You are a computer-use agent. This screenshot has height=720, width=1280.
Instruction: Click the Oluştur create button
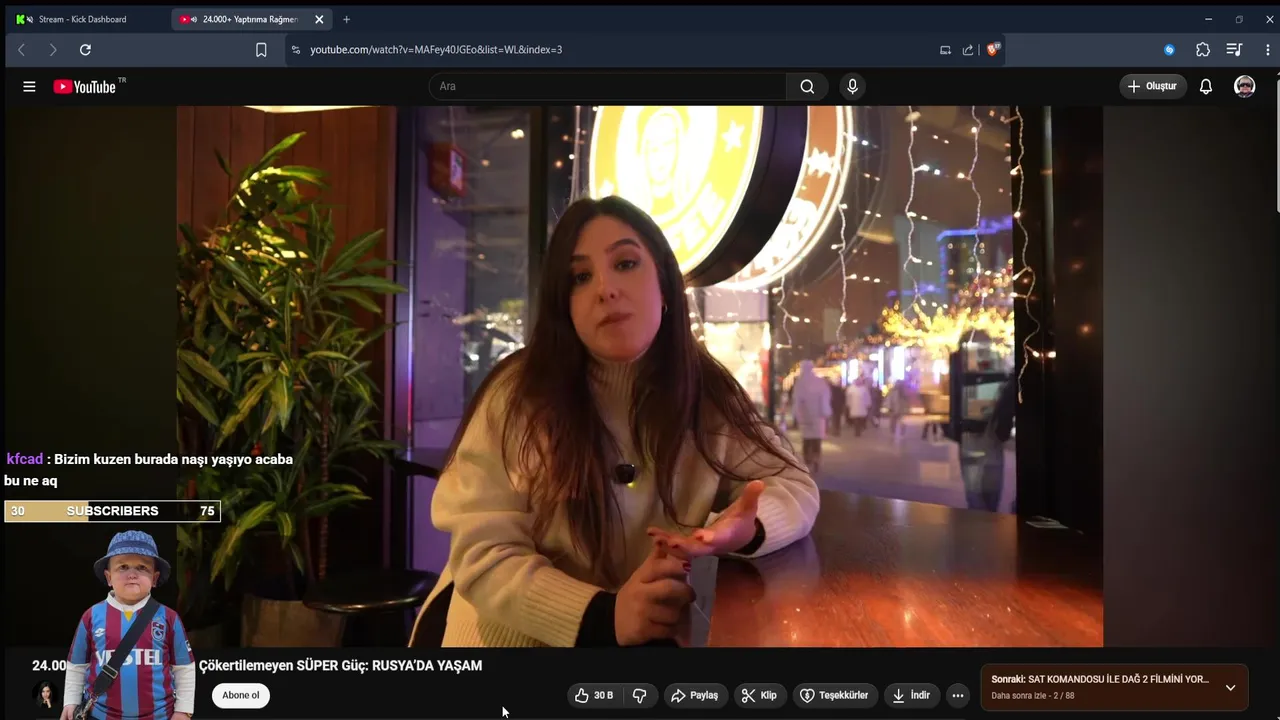pos(1153,86)
